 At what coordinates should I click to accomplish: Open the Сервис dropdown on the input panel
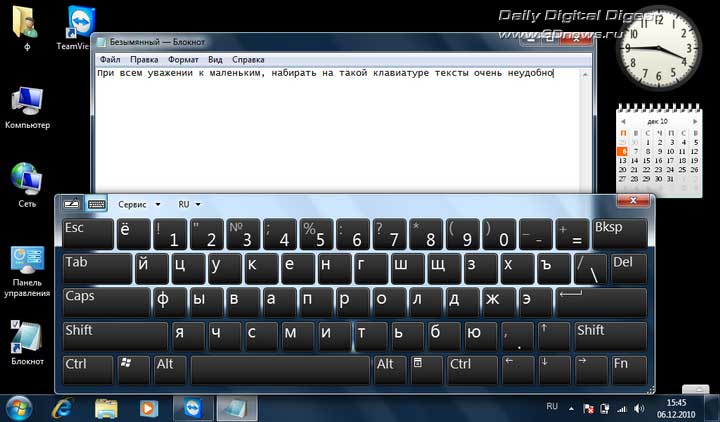pyautogui.click(x=138, y=203)
